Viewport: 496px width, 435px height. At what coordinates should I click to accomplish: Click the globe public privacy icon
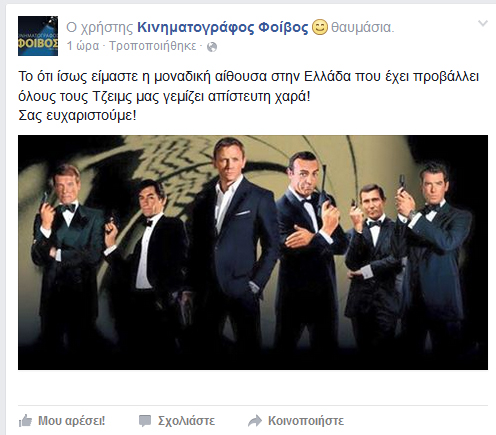click(212, 47)
